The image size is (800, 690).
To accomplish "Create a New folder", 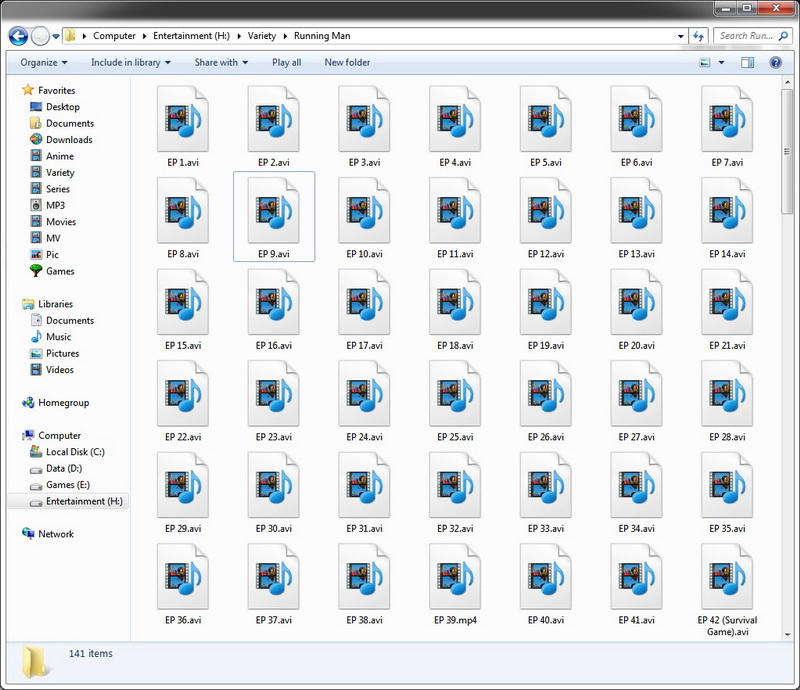I will point(347,62).
